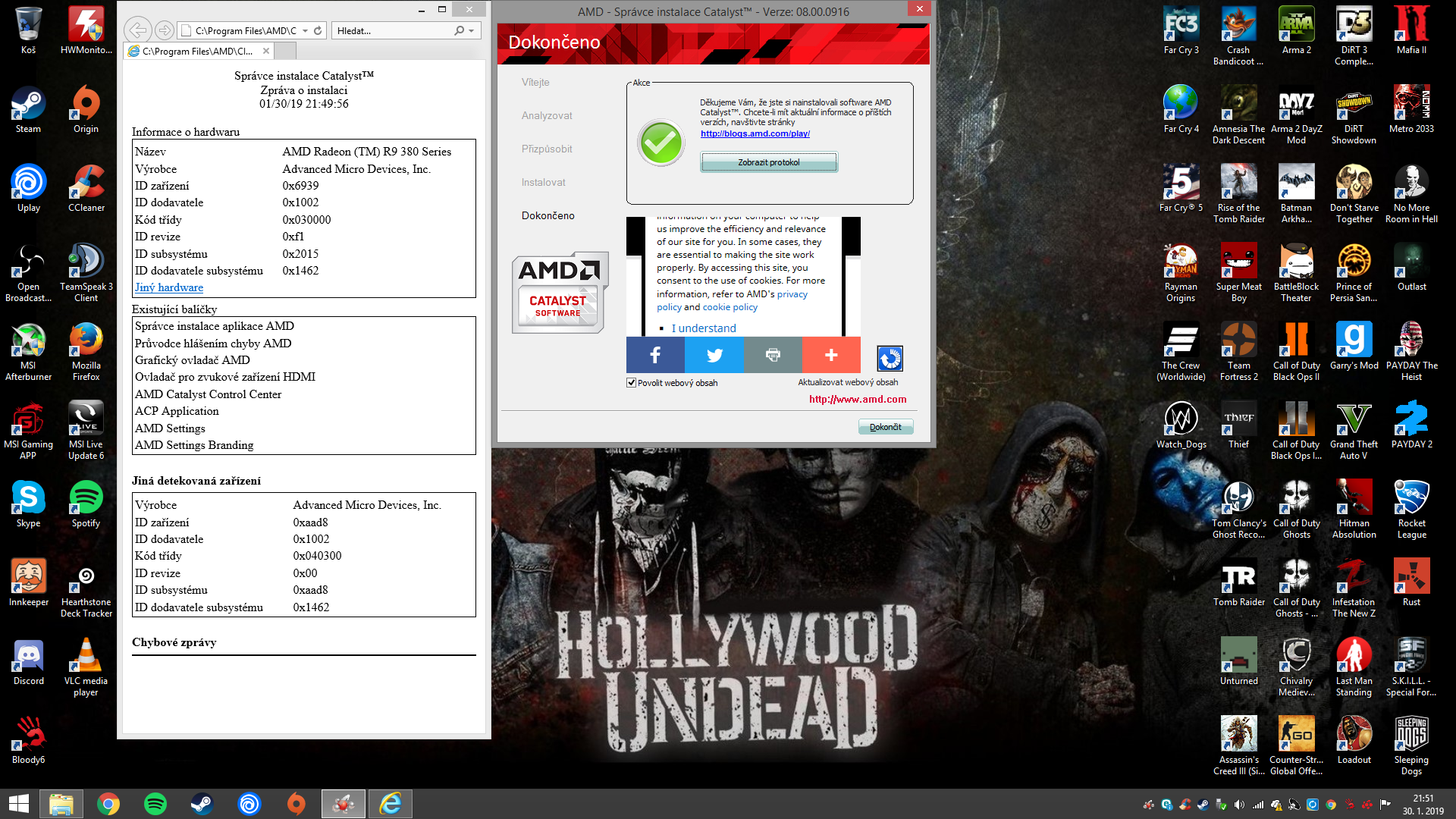Click the Facebook share icon in AMD installer
The height and width of the screenshot is (819, 1456).
[655, 355]
